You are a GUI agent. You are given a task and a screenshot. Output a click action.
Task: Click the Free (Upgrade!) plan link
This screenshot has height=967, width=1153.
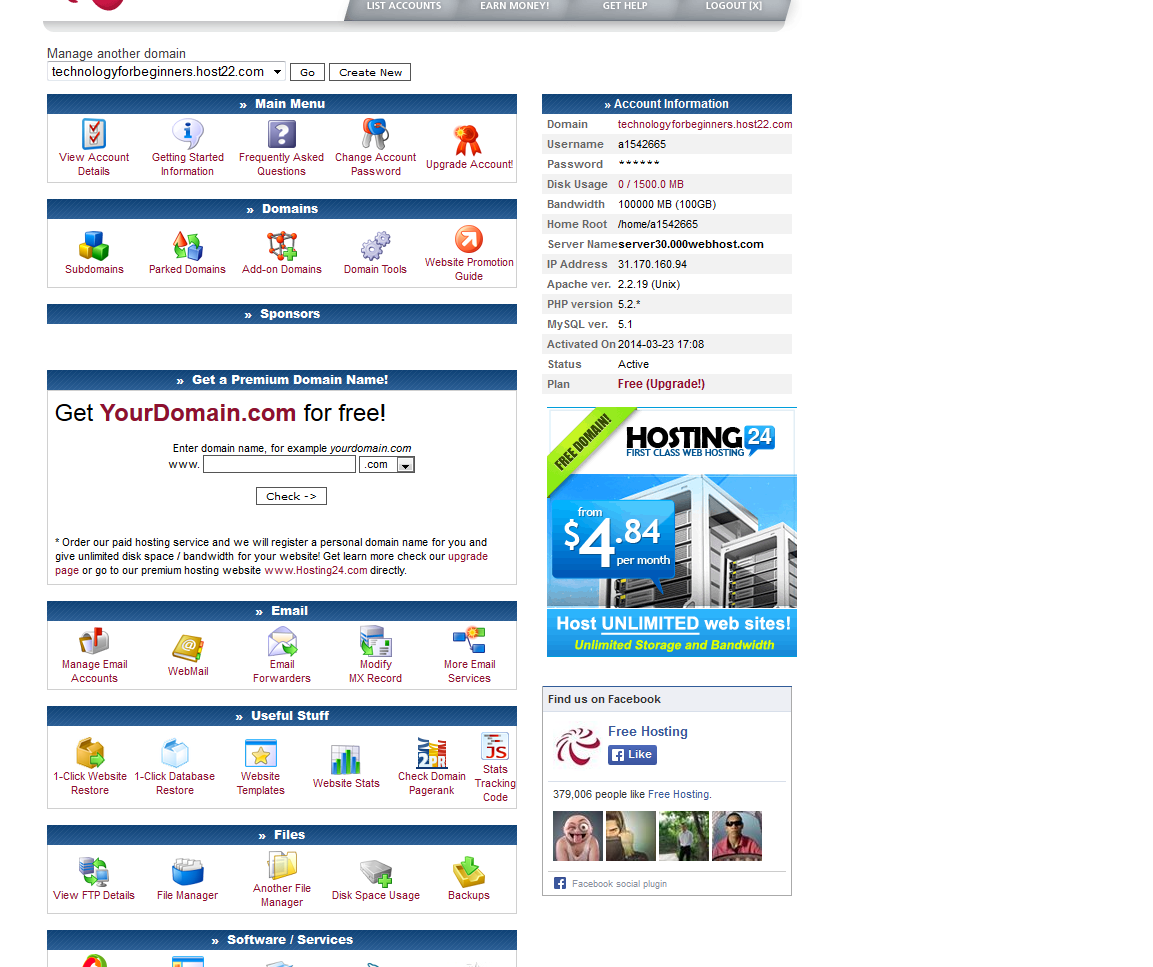(x=661, y=384)
